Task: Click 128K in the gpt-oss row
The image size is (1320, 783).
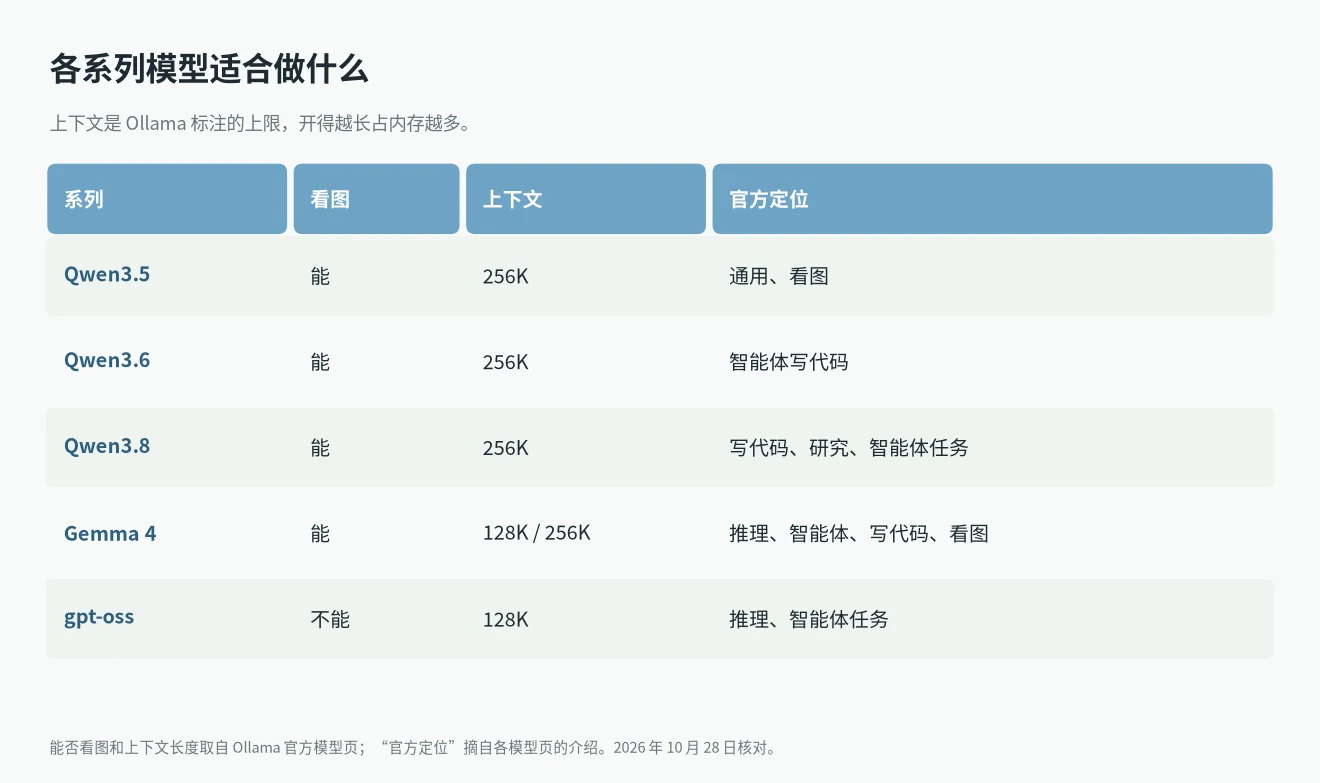Action: 506,620
